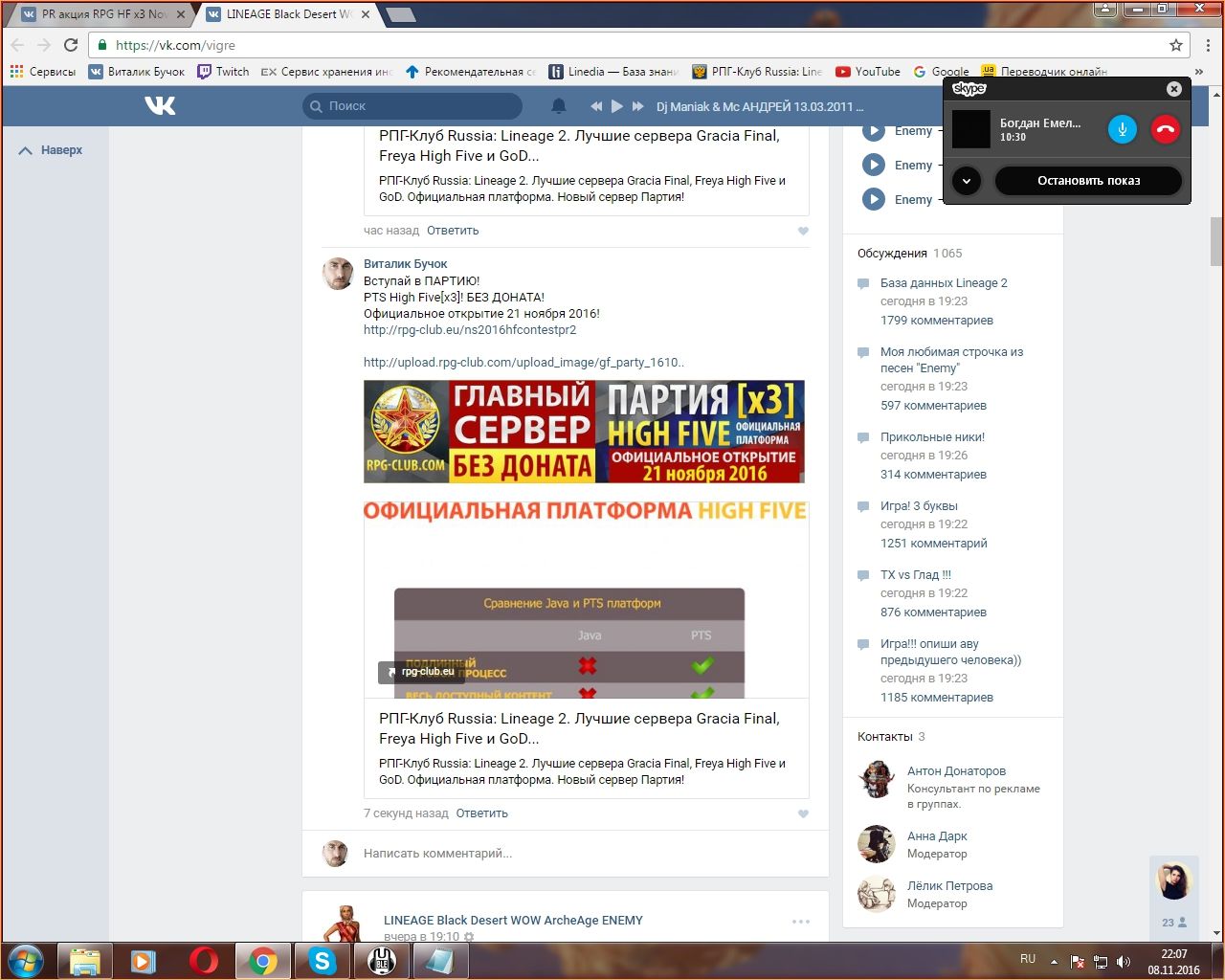Like the comment posted час назад

point(803,231)
